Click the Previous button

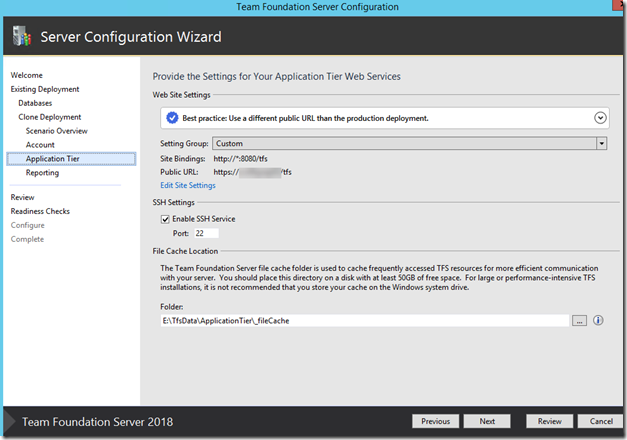tap(435, 421)
